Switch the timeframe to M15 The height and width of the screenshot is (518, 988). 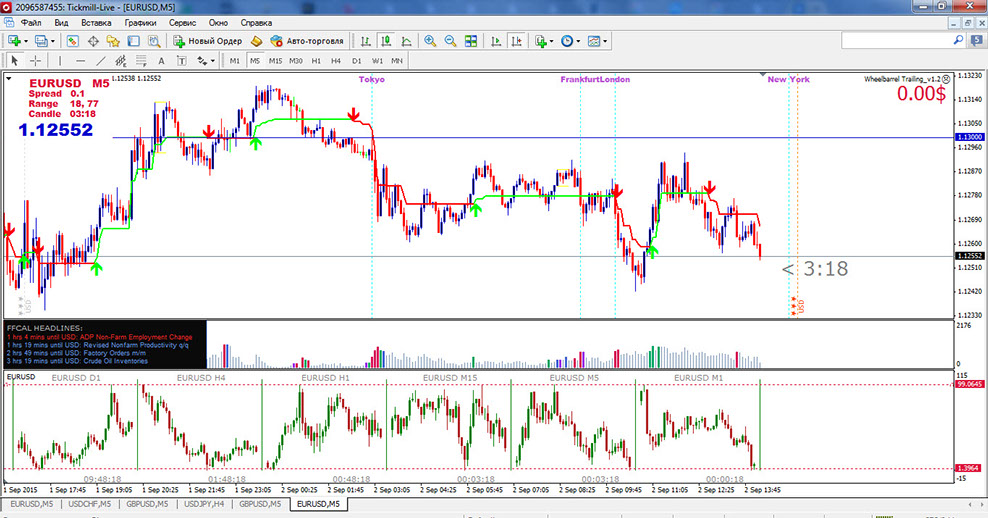pyautogui.click(x=275, y=61)
